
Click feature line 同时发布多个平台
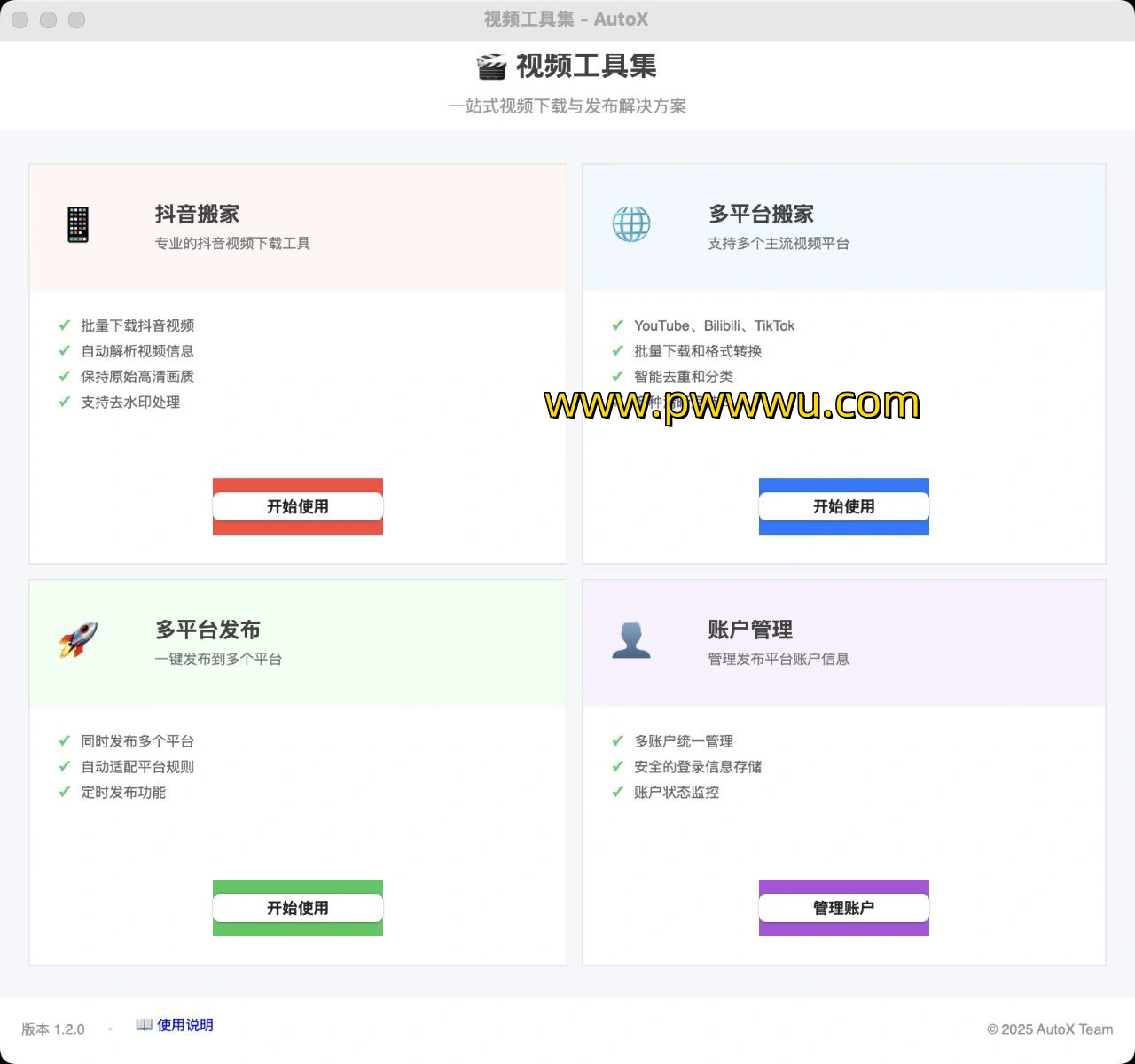137,741
